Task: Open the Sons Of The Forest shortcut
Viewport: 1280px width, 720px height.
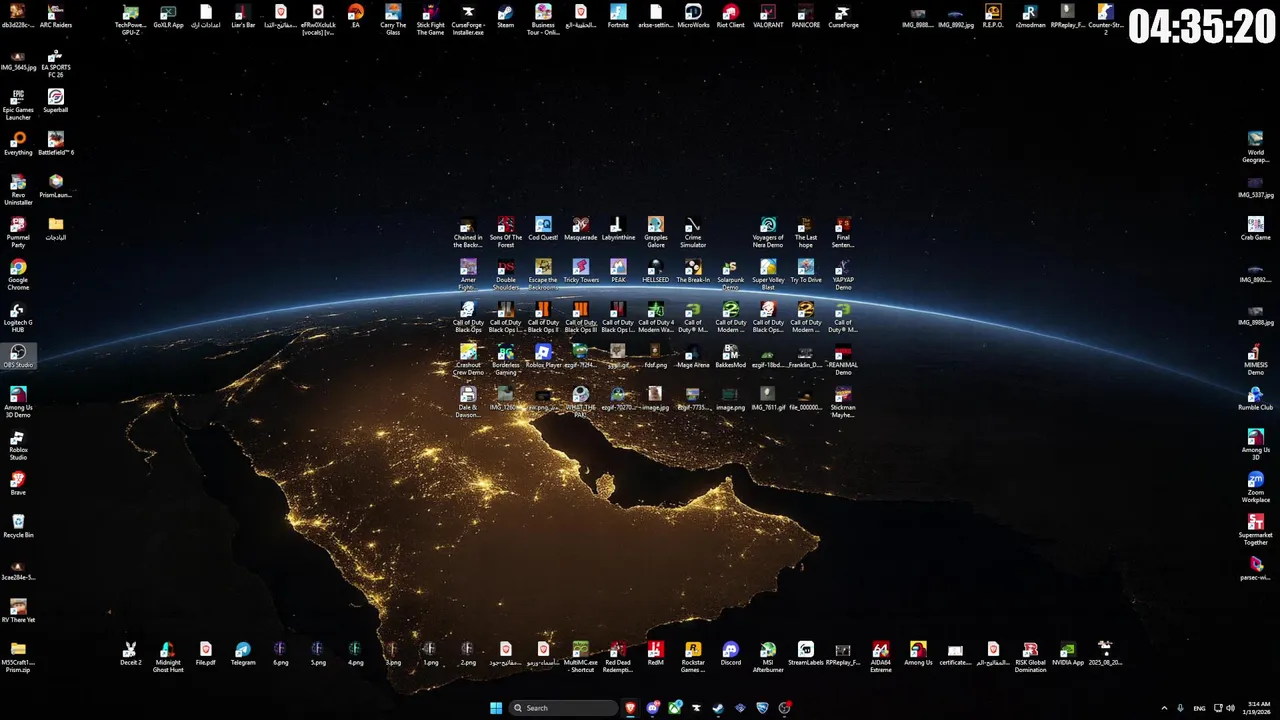Action: 506,232
